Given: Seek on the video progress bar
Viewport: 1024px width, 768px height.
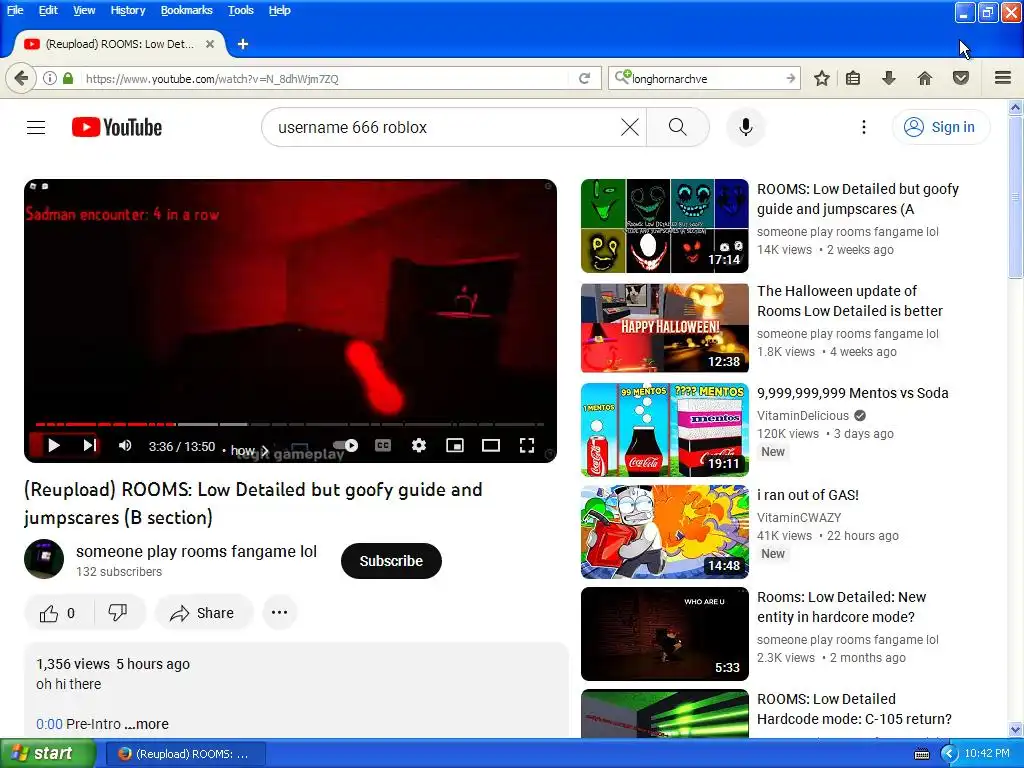Looking at the screenshot, I should pyautogui.click(x=290, y=424).
